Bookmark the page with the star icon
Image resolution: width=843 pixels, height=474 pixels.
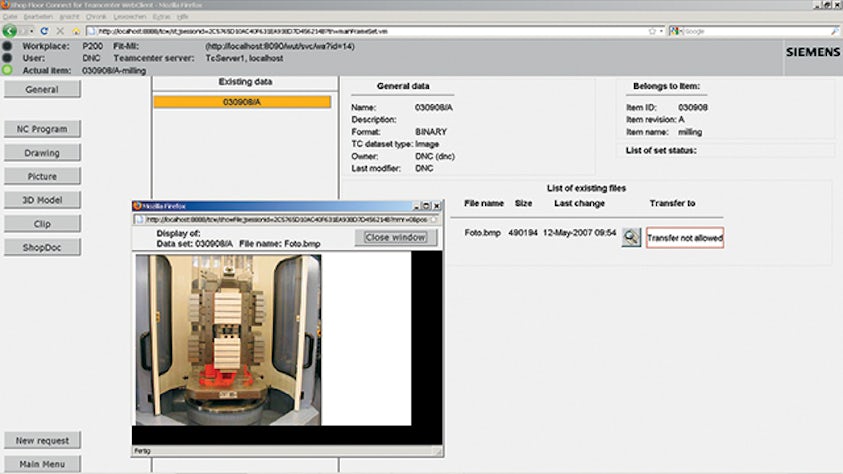pos(652,31)
